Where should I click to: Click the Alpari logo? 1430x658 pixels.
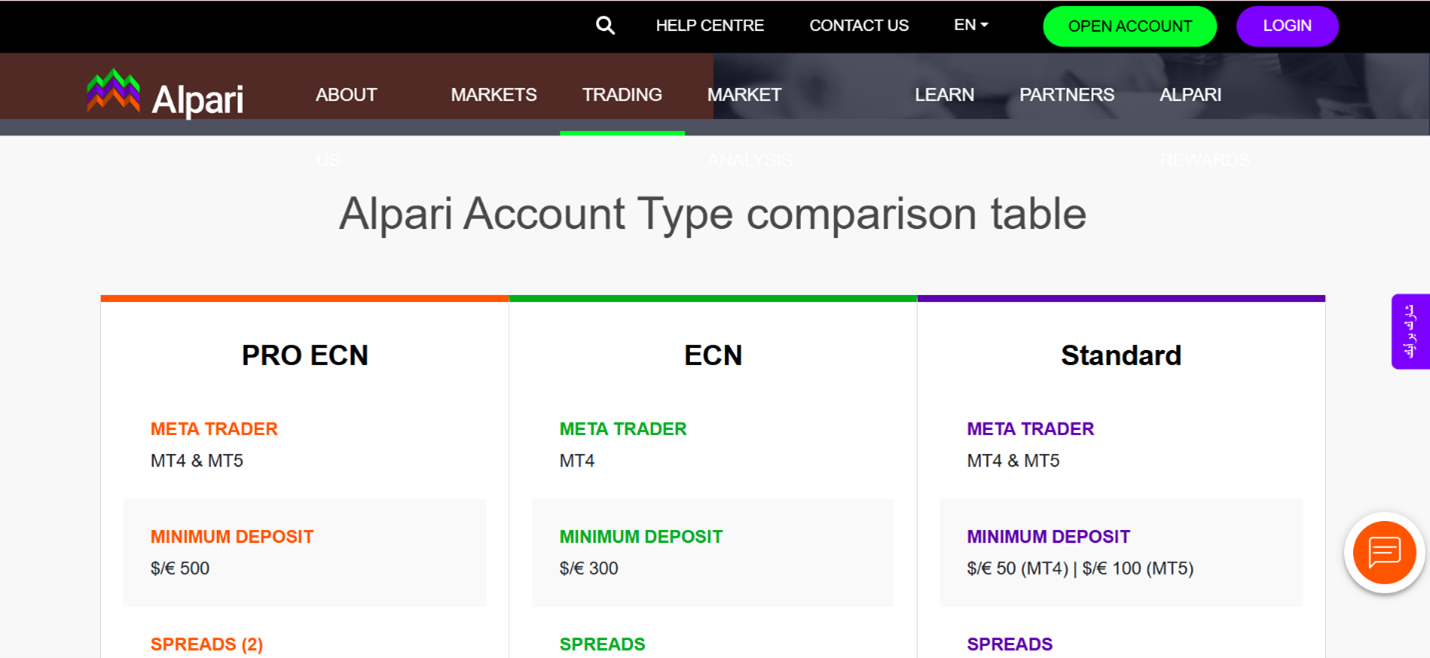(x=165, y=95)
